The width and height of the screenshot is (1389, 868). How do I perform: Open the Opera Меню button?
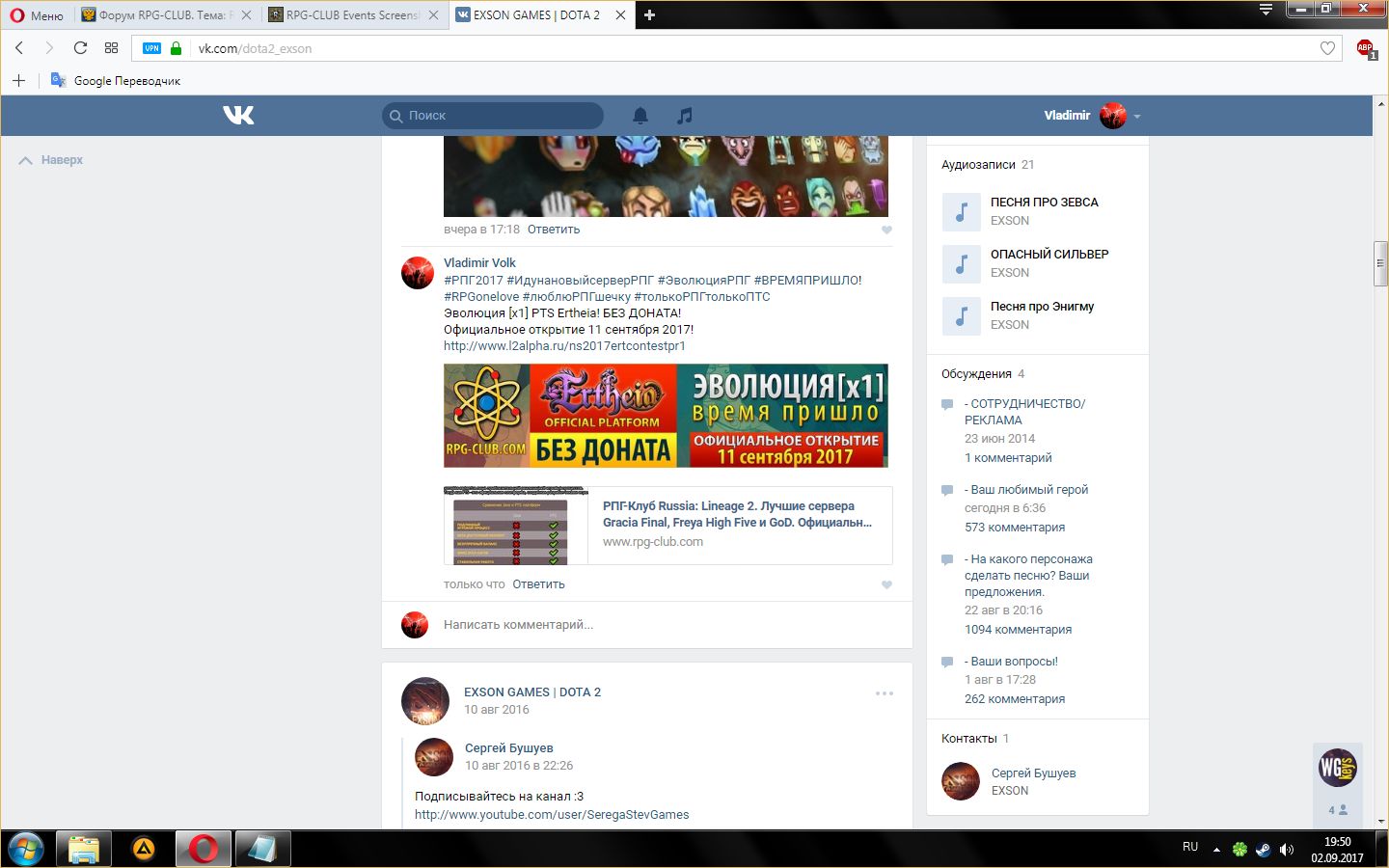tap(37, 15)
